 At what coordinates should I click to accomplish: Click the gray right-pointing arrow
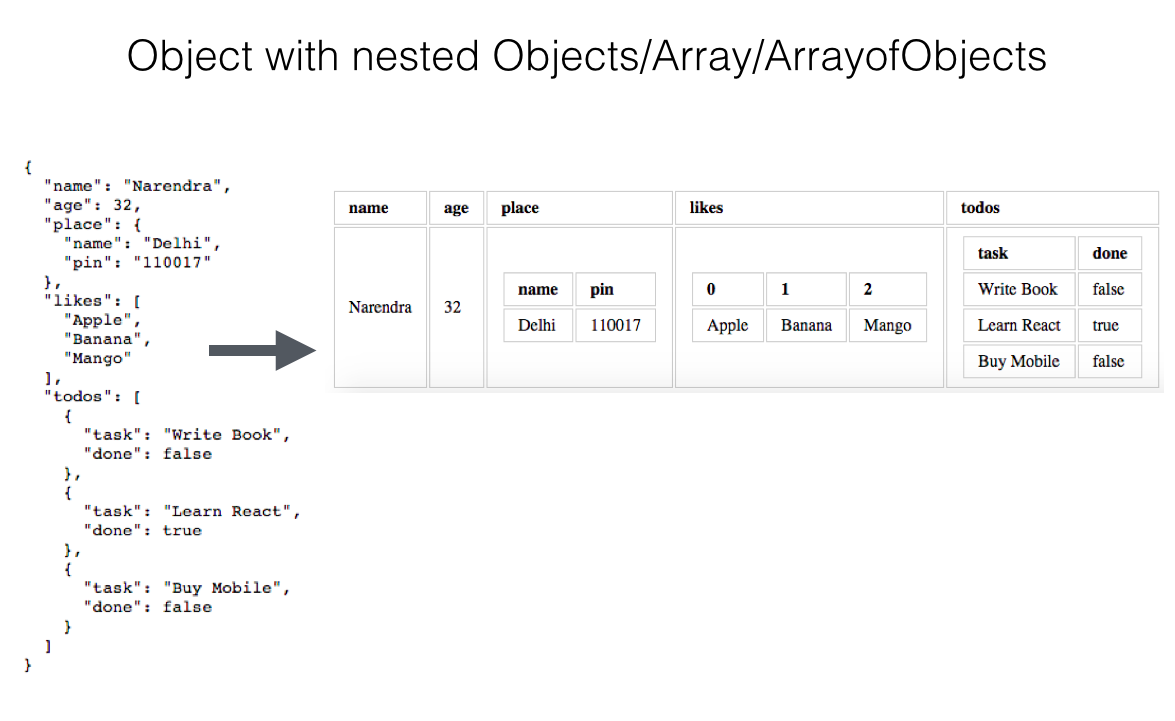point(263,350)
